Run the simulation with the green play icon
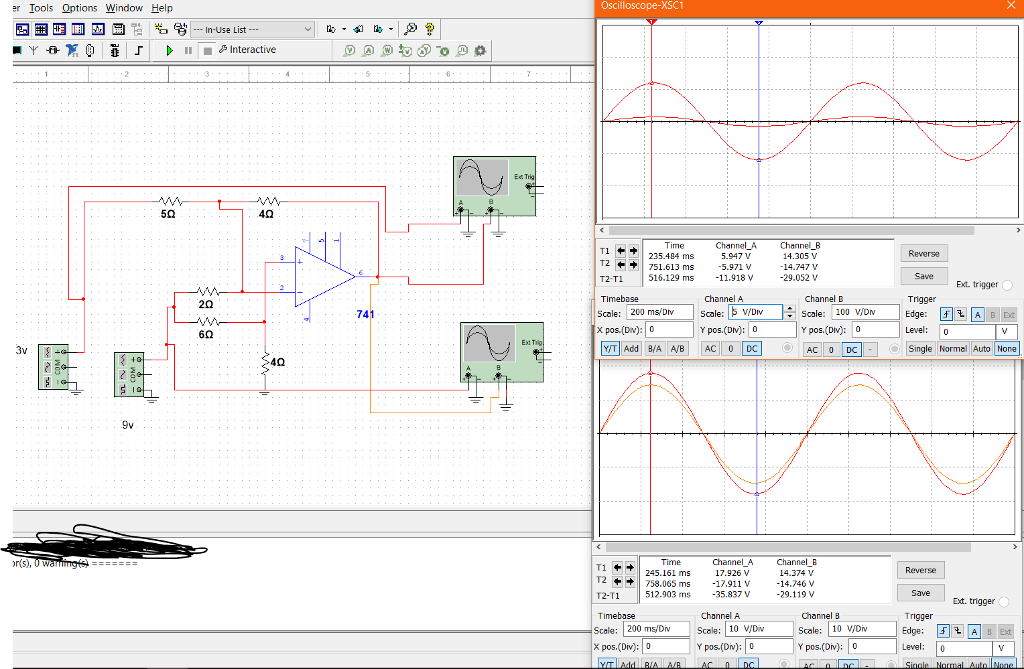Image resolution: width=1024 pixels, height=669 pixels. (169, 50)
